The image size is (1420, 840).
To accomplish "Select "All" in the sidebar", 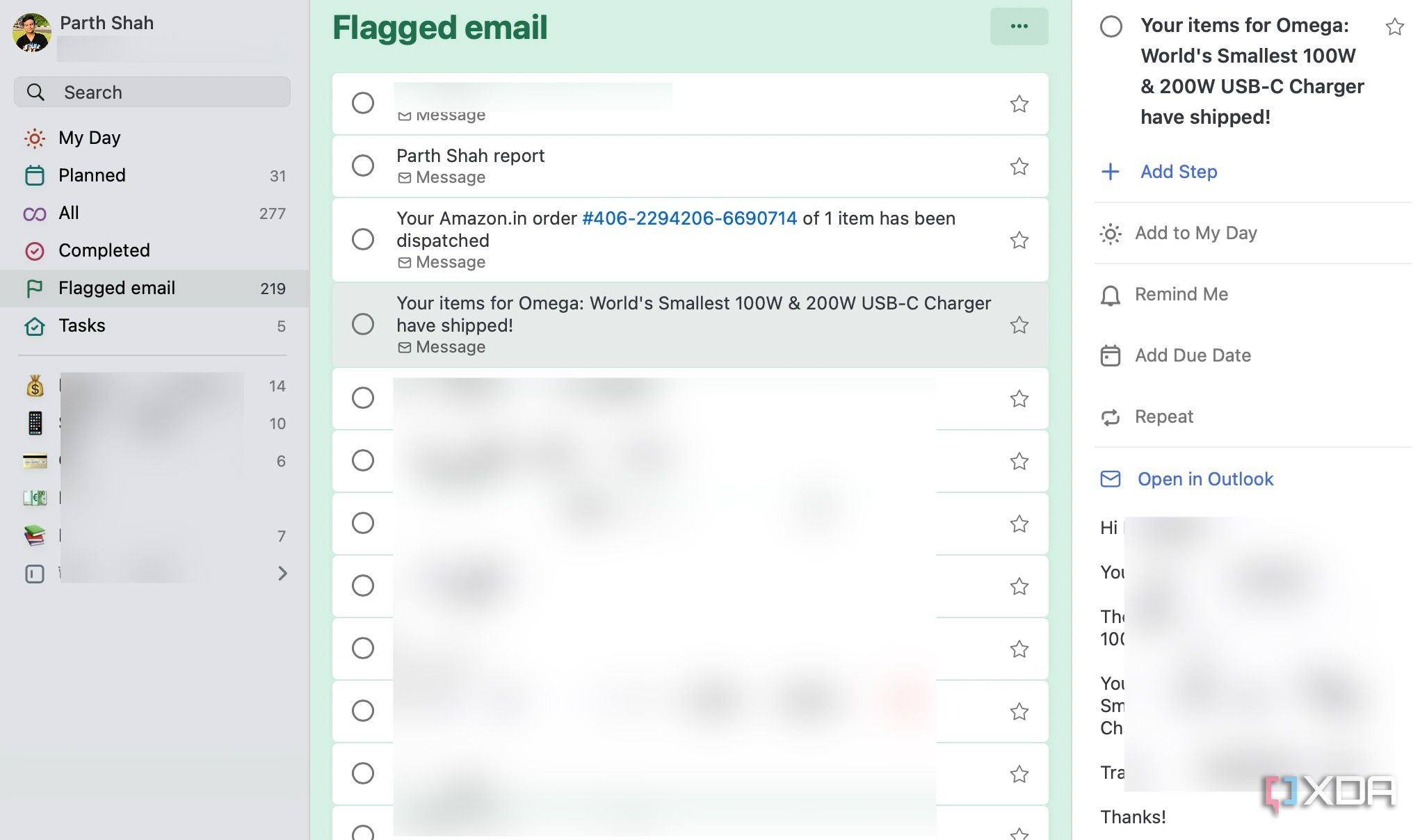I will [68, 213].
